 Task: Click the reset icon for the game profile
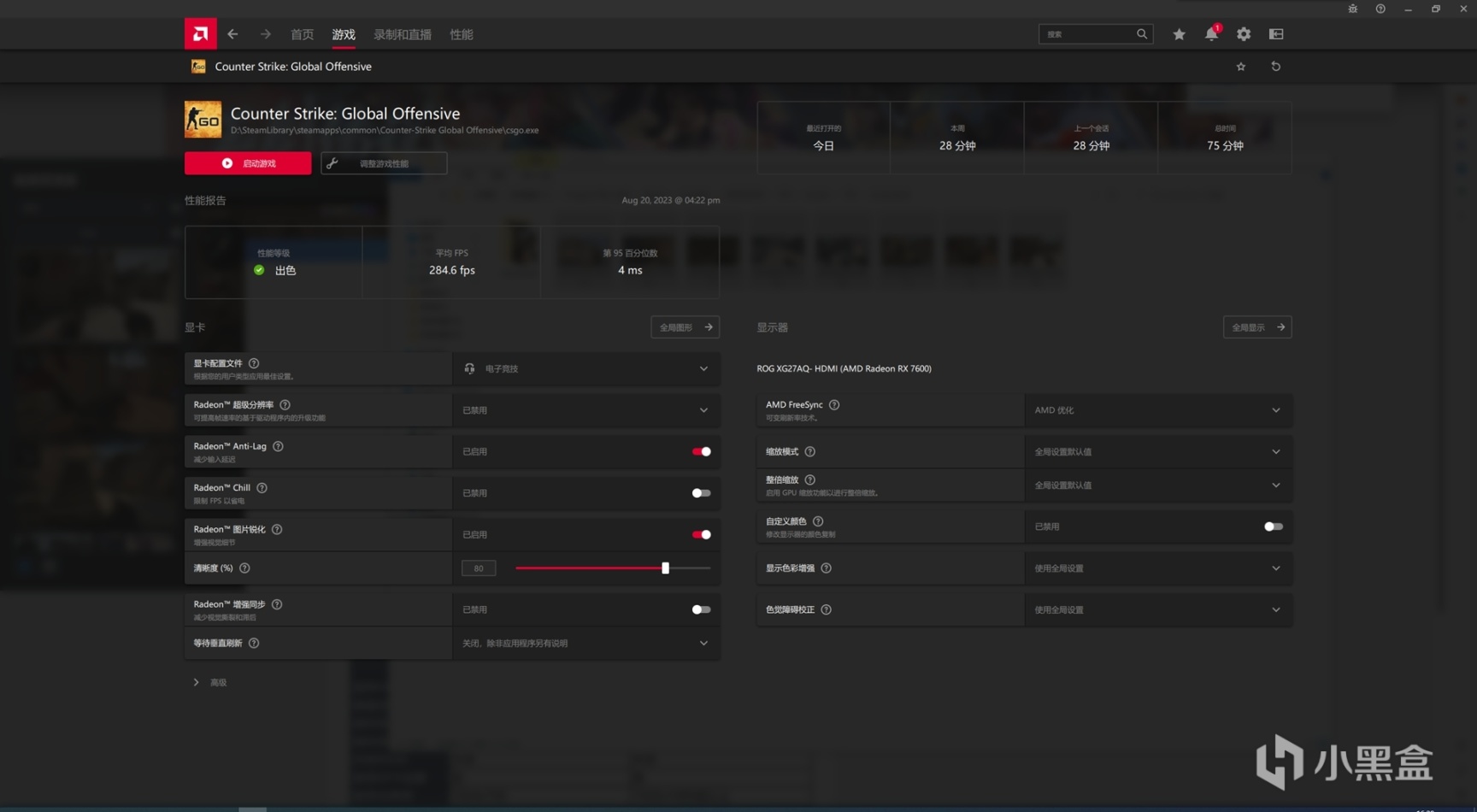pyautogui.click(x=1276, y=67)
